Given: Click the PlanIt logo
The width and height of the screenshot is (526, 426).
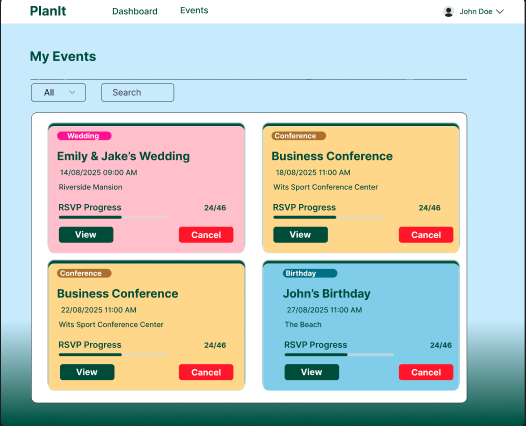Looking at the screenshot, I should pyautogui.click(x=48, y=11).
